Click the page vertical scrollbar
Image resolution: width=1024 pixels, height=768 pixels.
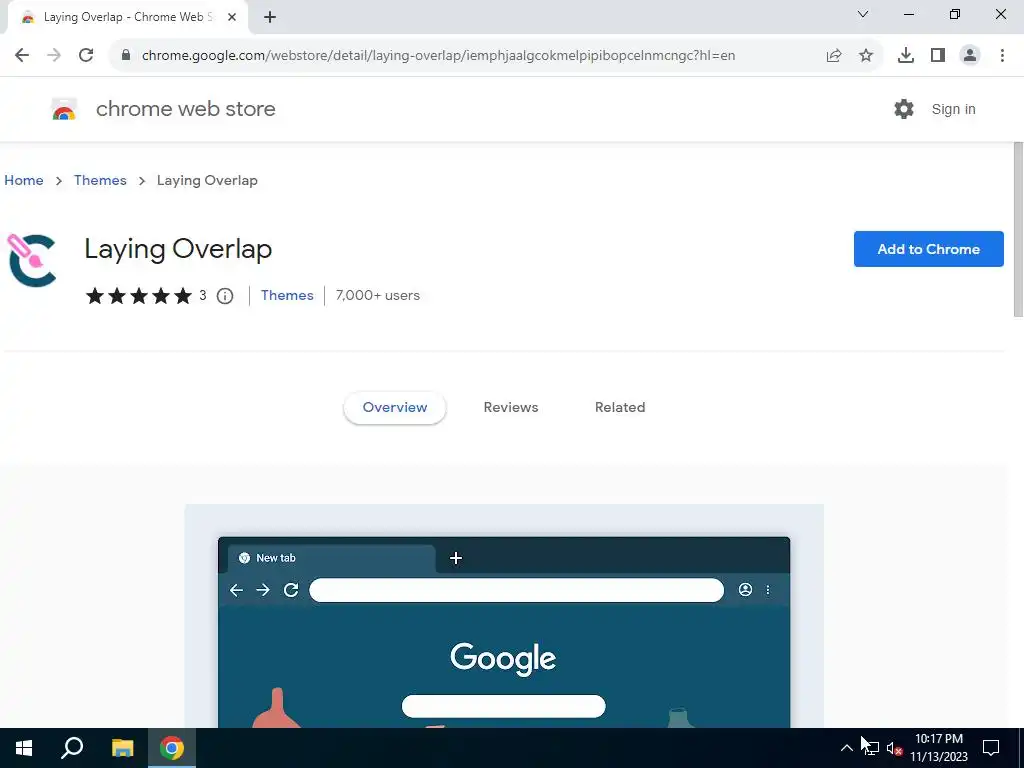pyautogui.click(x=1017, y=229)
